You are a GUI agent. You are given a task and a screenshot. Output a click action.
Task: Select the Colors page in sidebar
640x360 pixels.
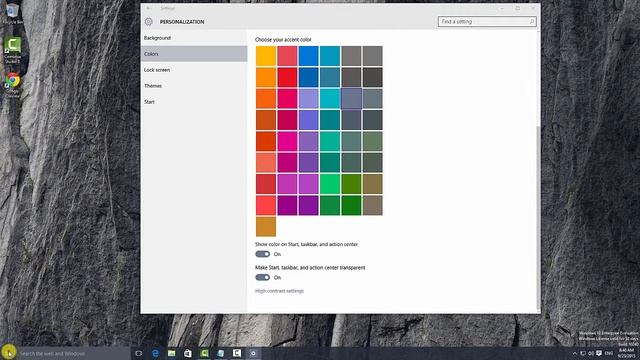click(x=194, y=54)
